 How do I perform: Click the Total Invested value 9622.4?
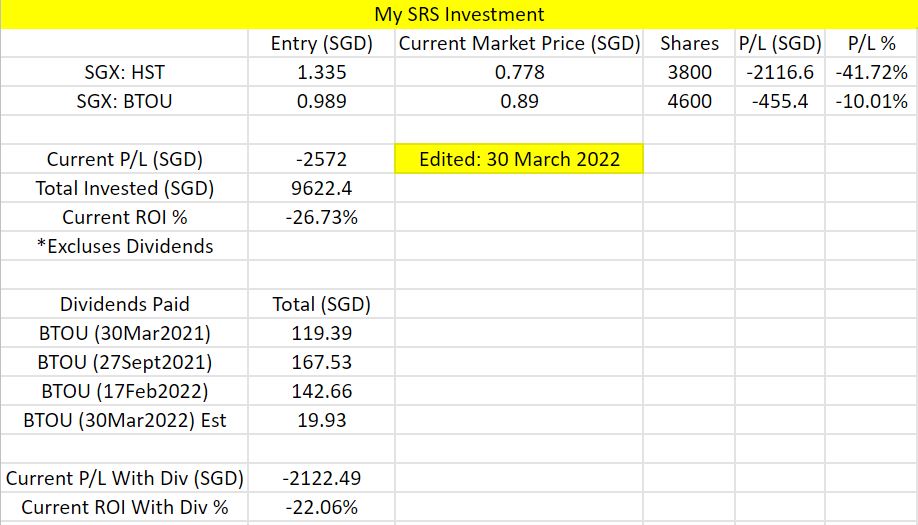coord(321,188)
